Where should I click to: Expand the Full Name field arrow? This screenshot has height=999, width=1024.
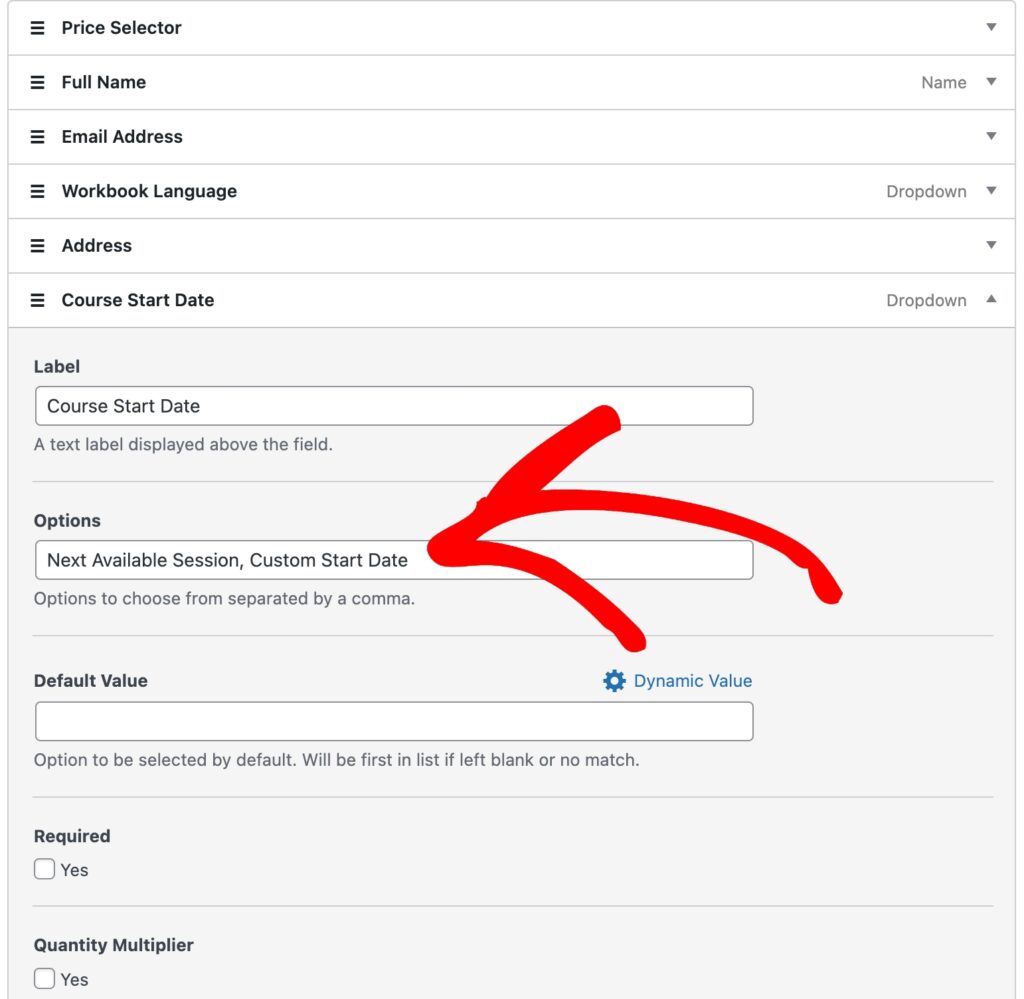(991, 82)
